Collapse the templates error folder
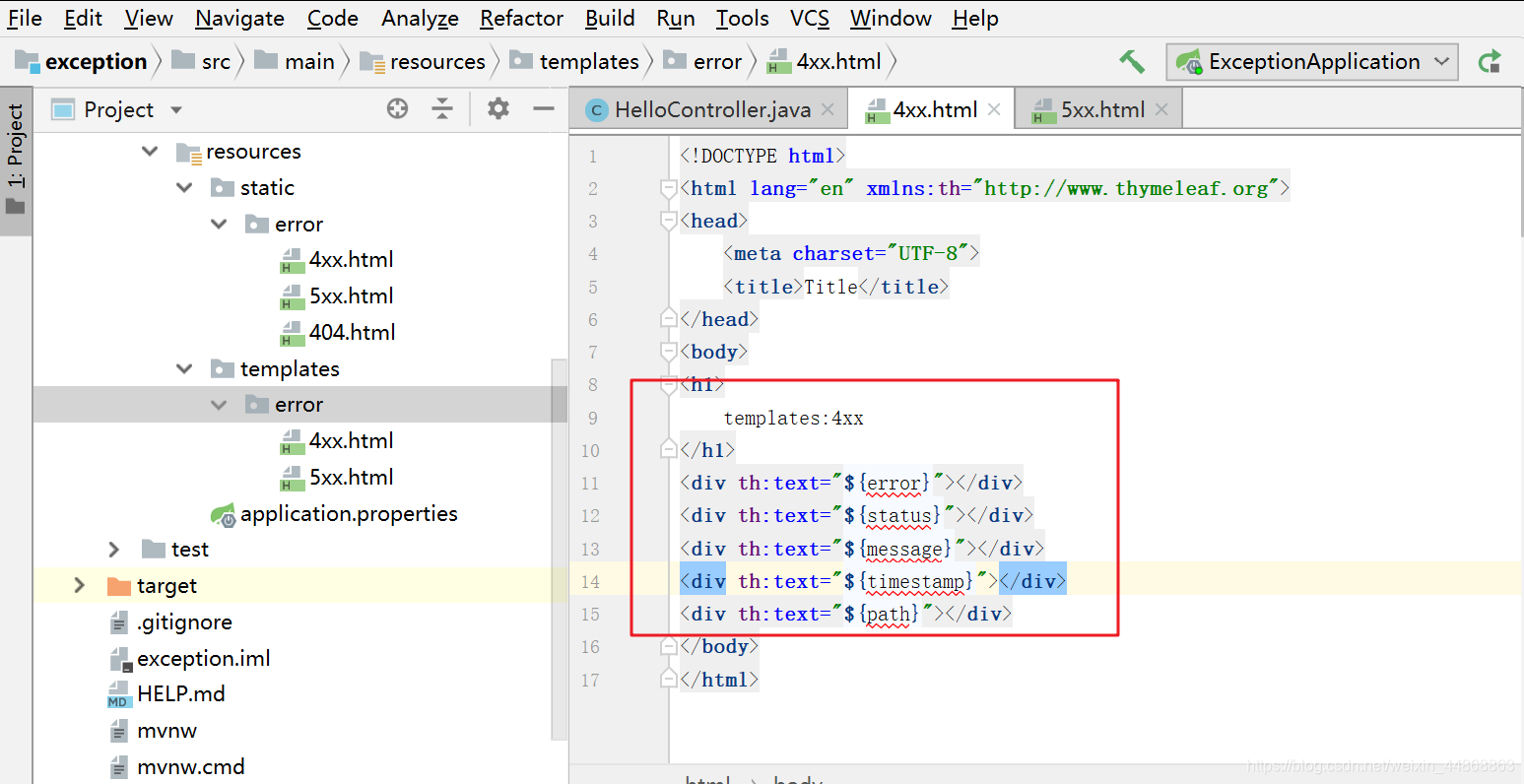 point(219,405)
